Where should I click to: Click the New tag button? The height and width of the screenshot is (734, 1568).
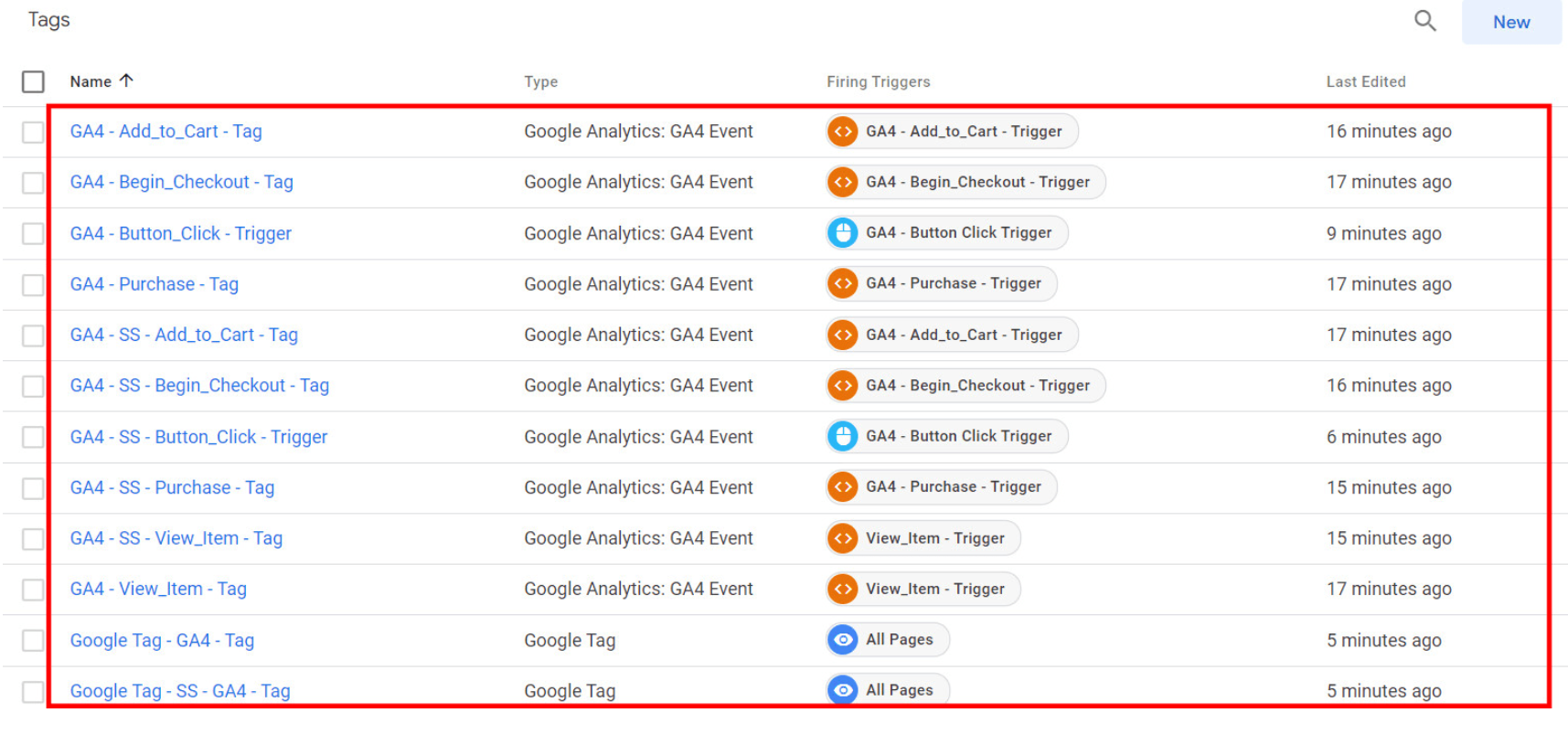click(1510, 22)
